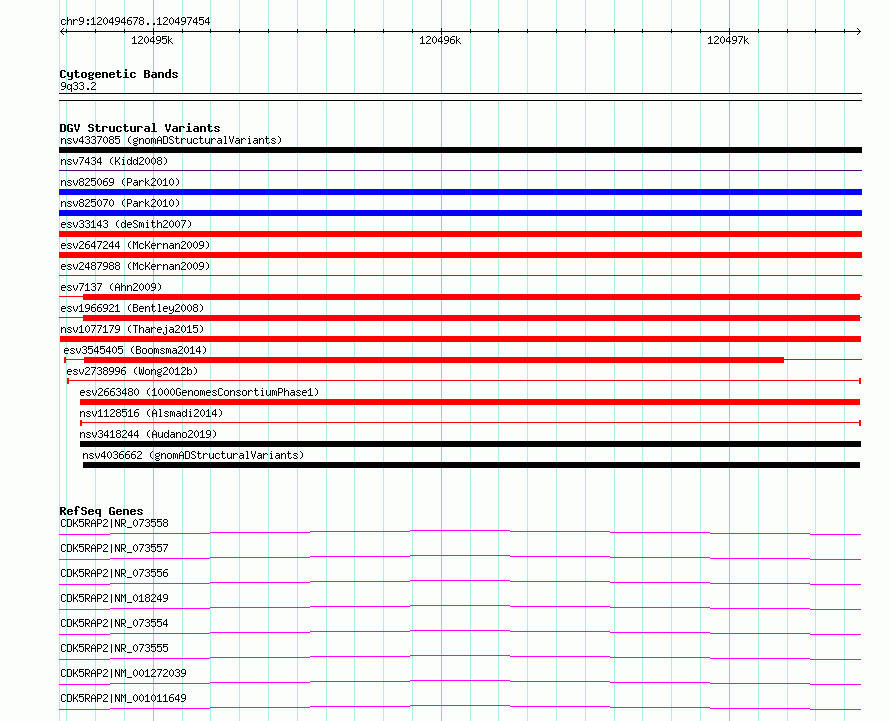Open variant nsv1128516 (Alsmadi2014) label
Image resolution: width=890 pixels, height=721 pixels.
(x=151, y=413)
